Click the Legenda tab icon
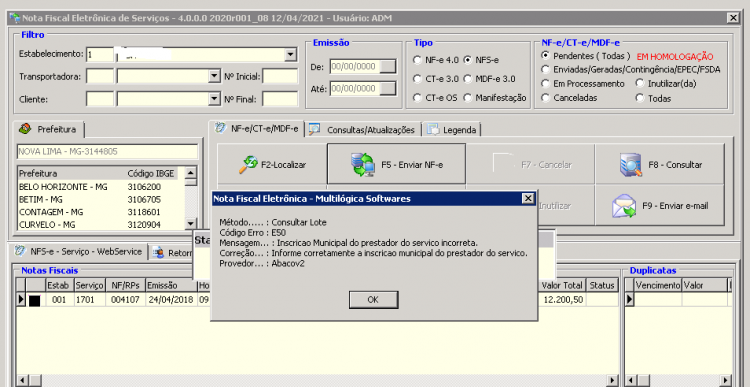Viewport: 750px width, 387px height. click(433, 129)
